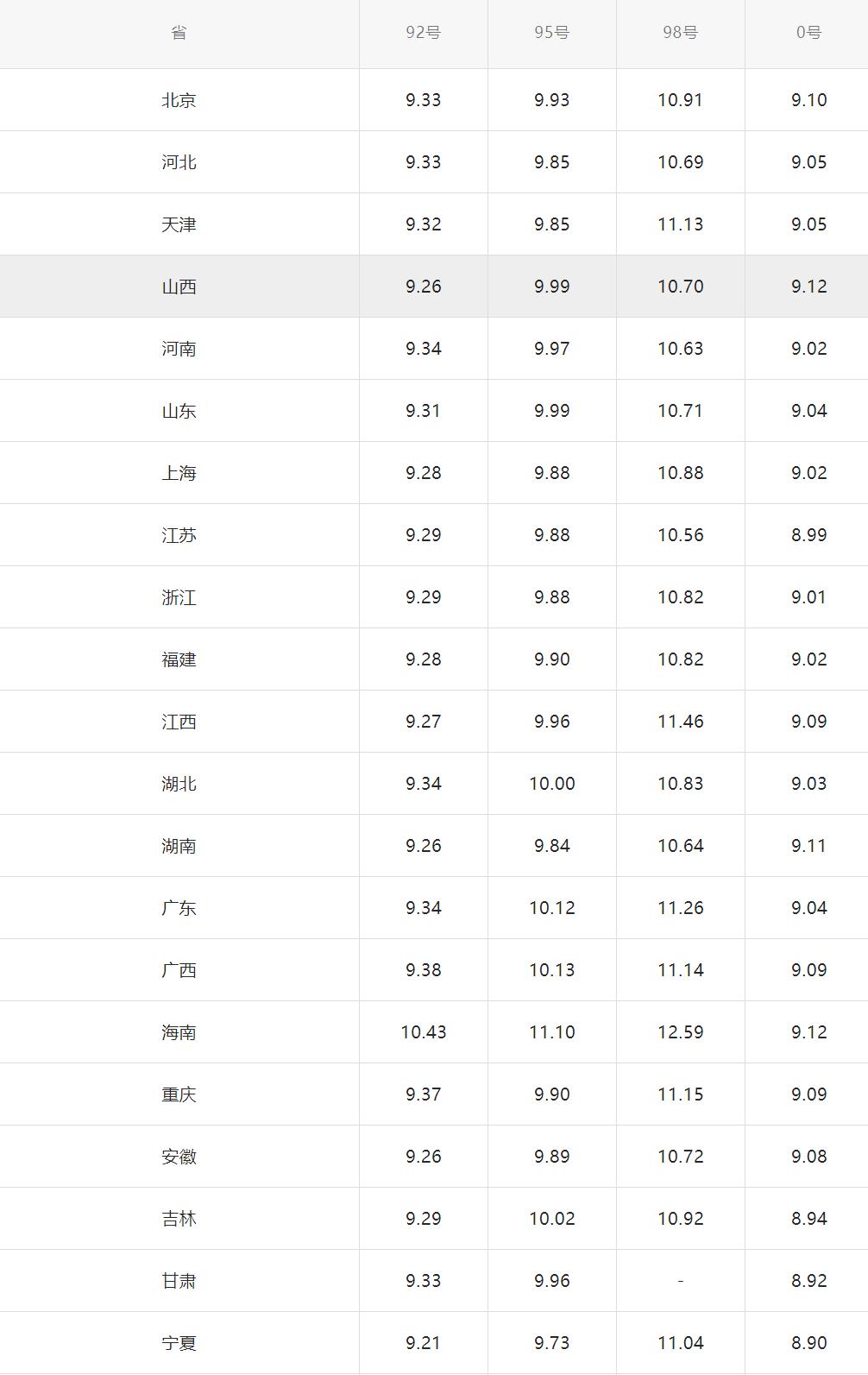The height and width of the screenshot is (1375, 868).
Task: Select the 宁夏 province cell
Action: click(179, 1343)
